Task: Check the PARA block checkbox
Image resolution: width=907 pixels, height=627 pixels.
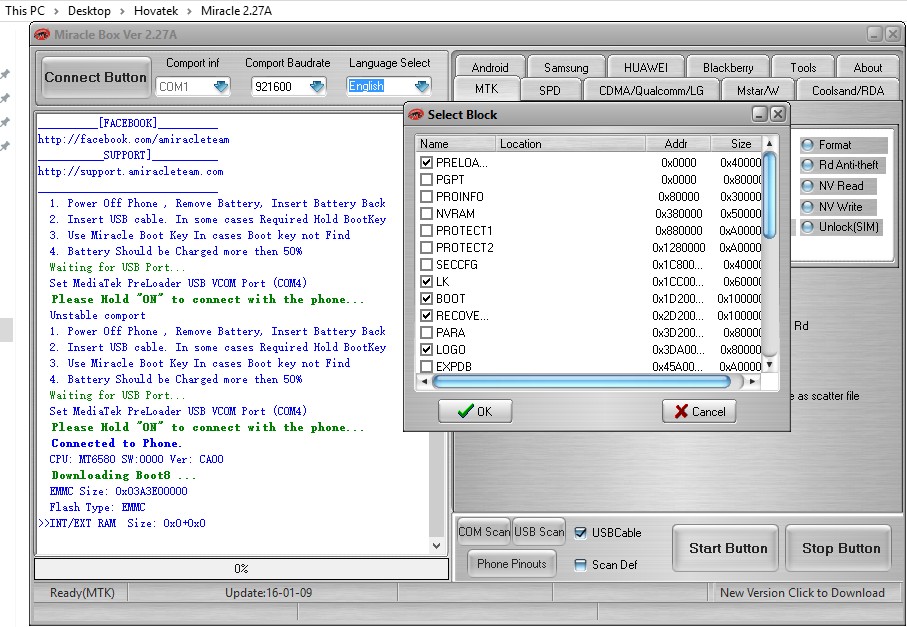Action: 426,333
